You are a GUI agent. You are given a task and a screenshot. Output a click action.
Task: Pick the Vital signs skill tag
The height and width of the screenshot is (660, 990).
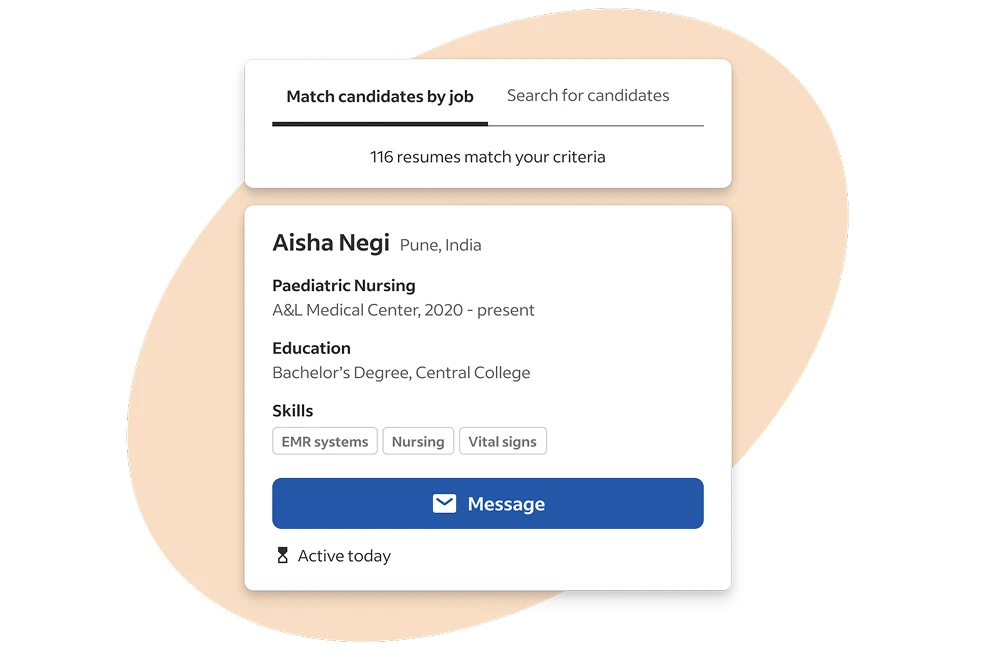coord(503,441)
